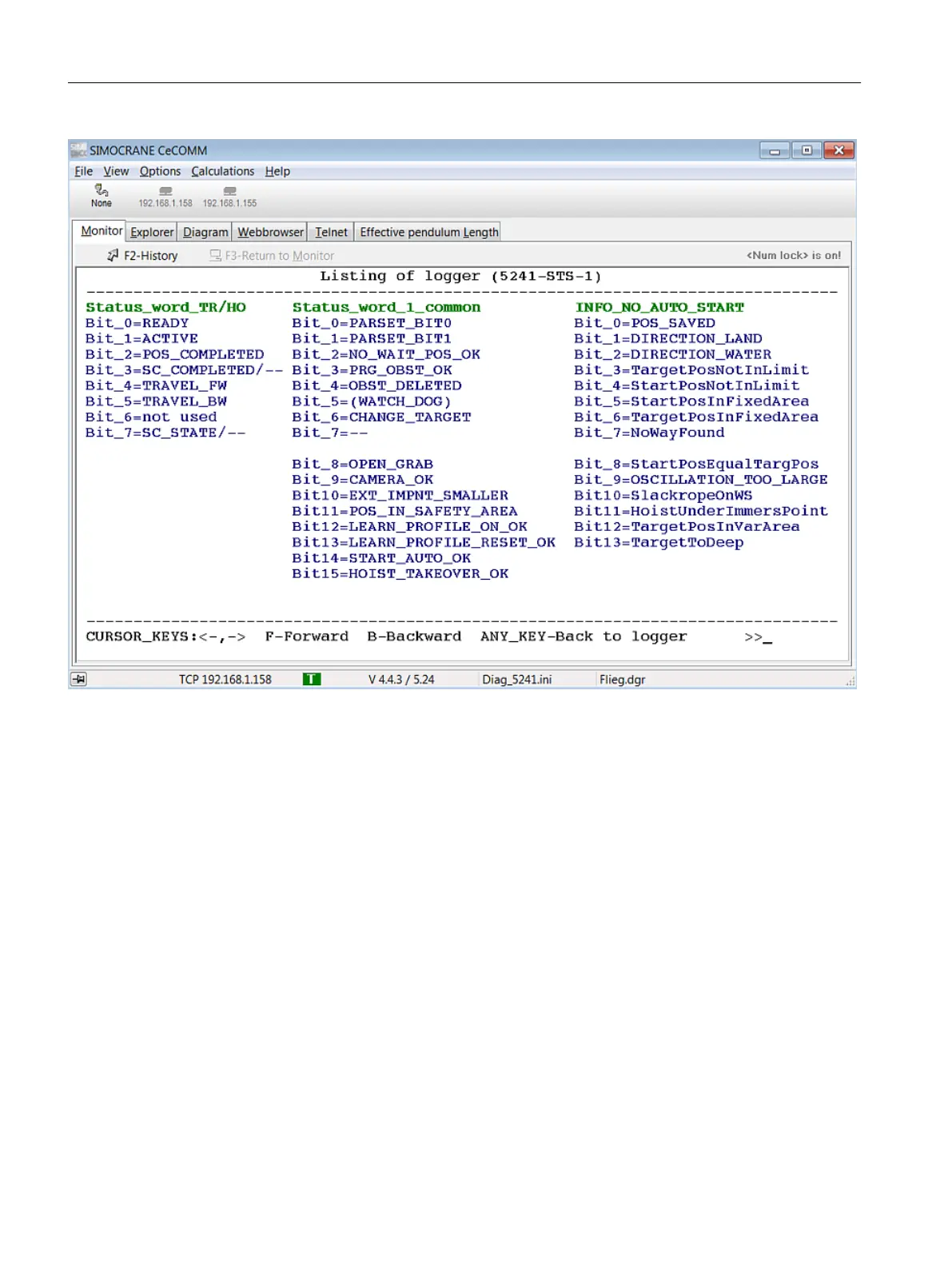
Task: Switch to the Diagram tab
Action: click(x=205, y=232)
